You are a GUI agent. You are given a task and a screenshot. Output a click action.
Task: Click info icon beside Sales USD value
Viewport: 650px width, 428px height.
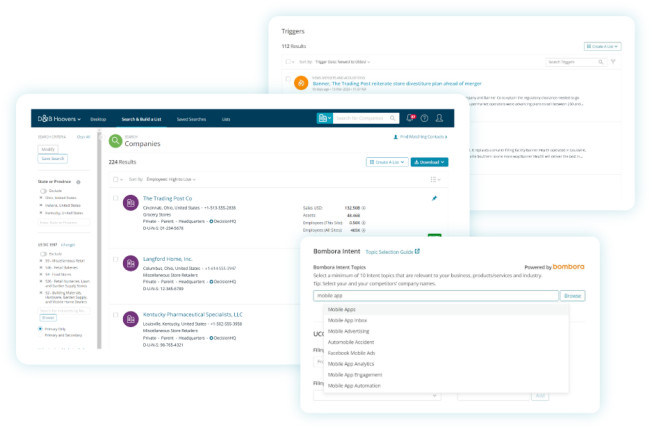point(364,208)
